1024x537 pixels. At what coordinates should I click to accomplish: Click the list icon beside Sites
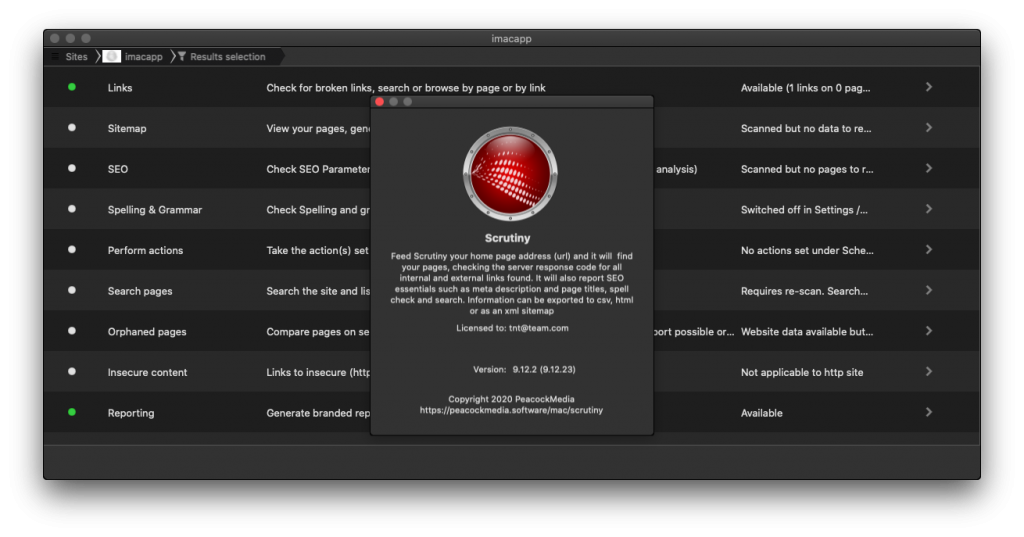pyautogui.click(x=56, y=56)
